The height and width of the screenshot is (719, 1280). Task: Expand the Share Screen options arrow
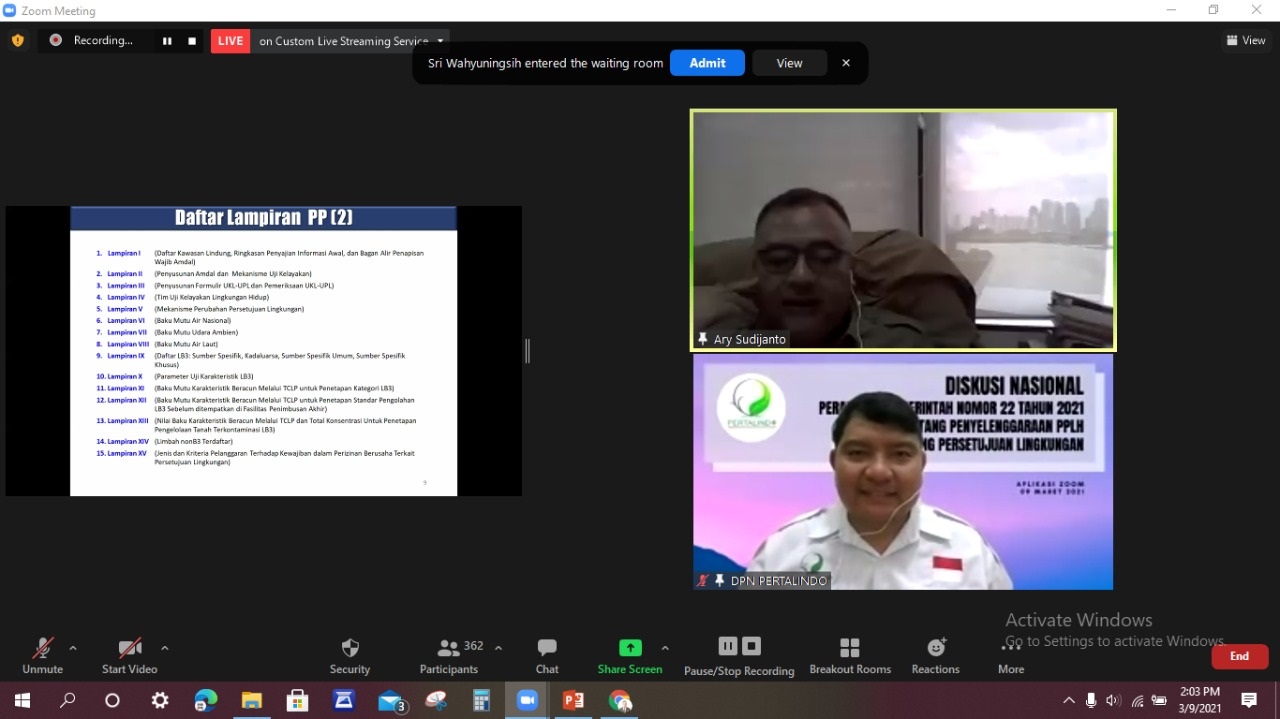(x=665, y=648)
